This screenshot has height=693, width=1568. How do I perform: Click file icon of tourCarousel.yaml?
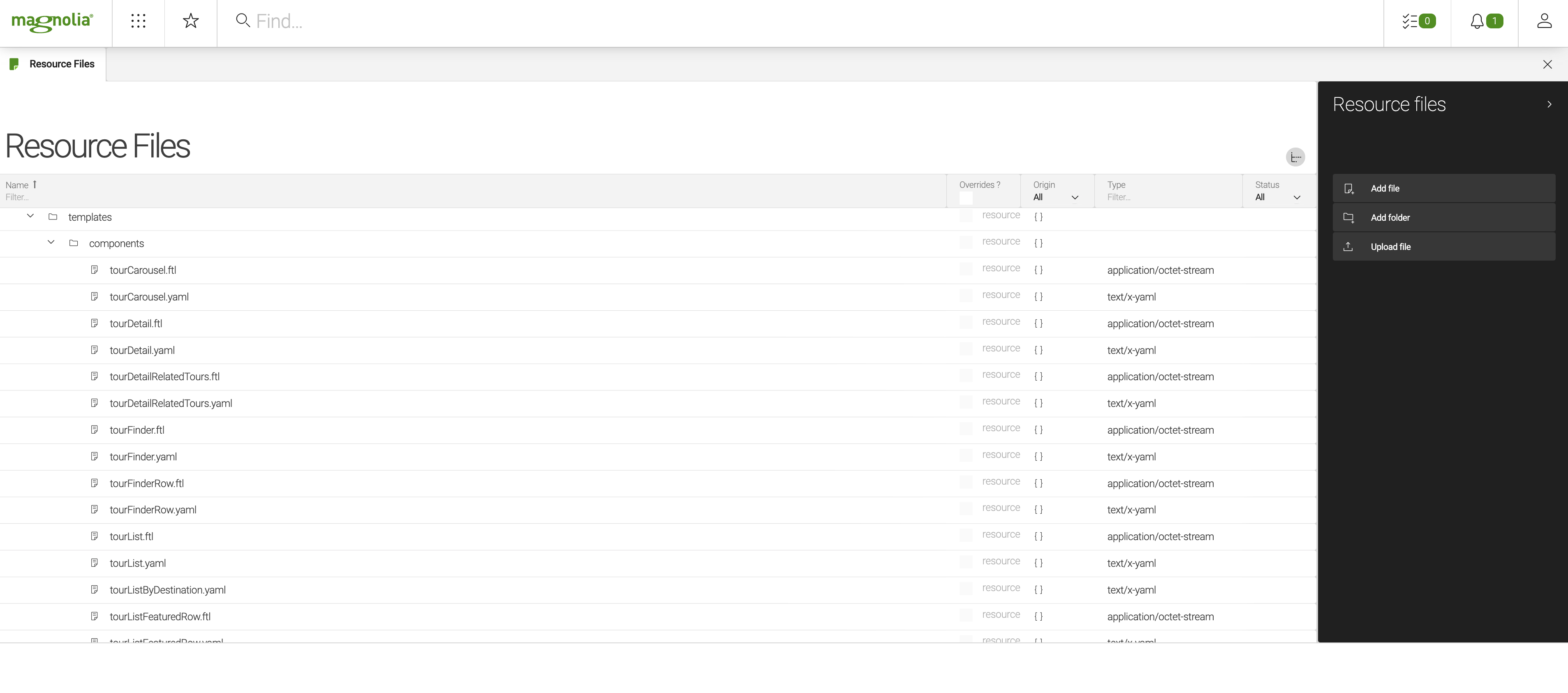click(x=94, y=296)
